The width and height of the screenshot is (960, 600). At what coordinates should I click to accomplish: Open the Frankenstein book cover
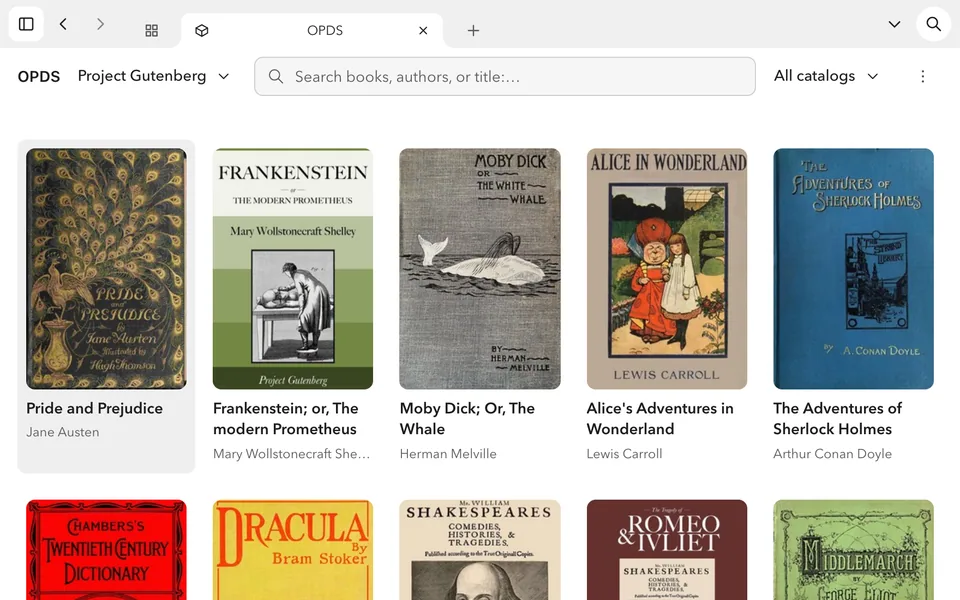pos(293,269)
